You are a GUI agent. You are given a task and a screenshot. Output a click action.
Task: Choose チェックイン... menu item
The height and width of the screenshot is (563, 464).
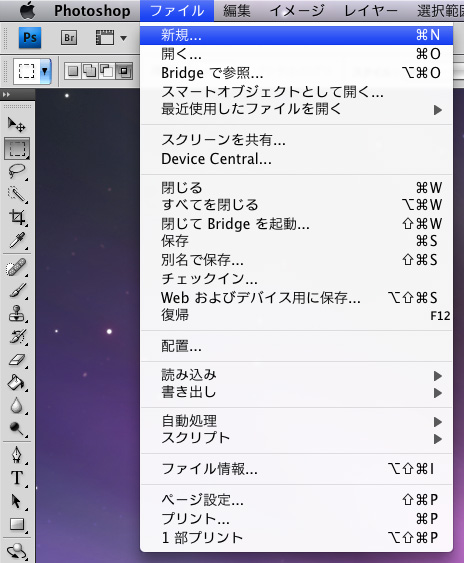(x=296, y=279)
